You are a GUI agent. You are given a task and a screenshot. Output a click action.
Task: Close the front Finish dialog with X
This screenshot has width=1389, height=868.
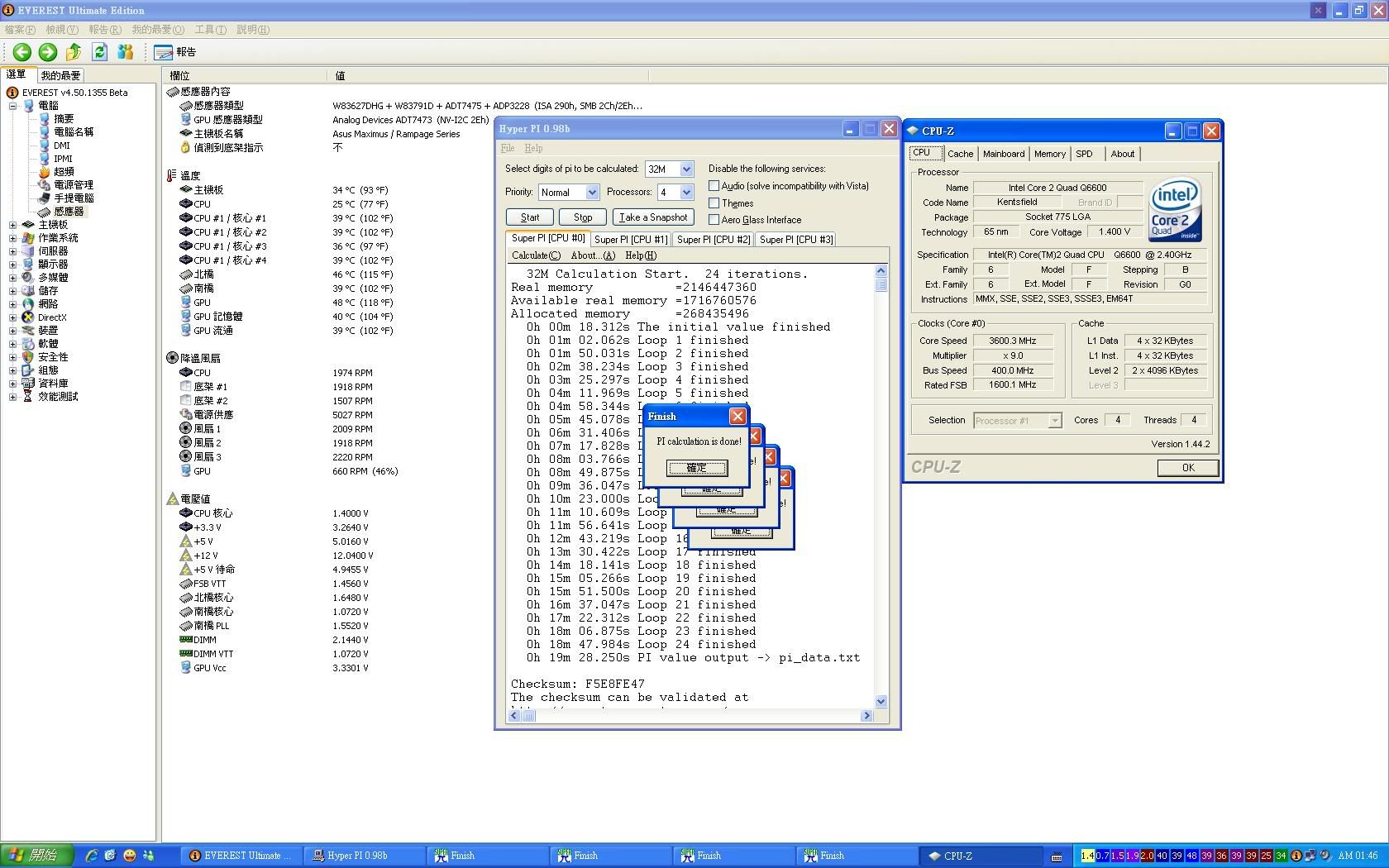(737, 416)
